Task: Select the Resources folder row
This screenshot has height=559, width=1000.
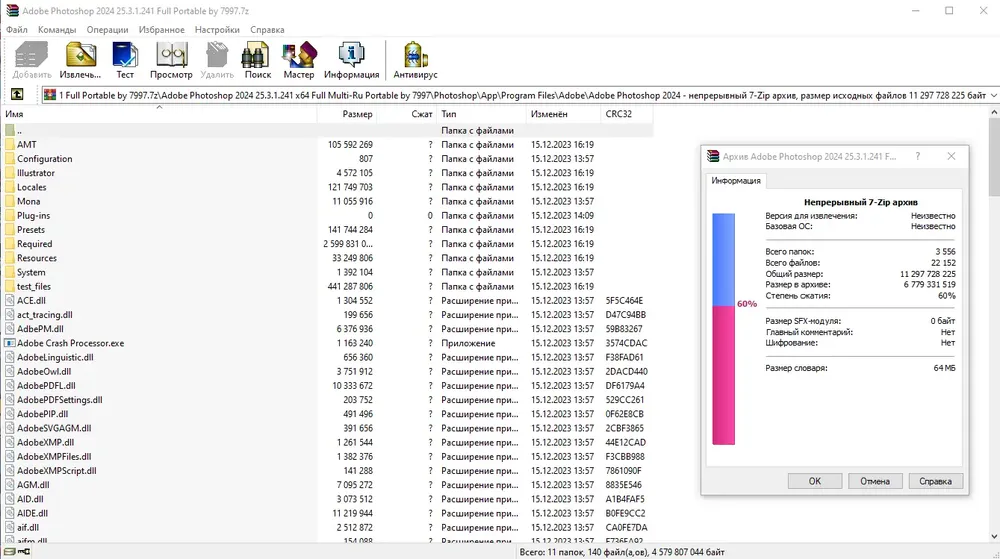Action: coord(328,258)
